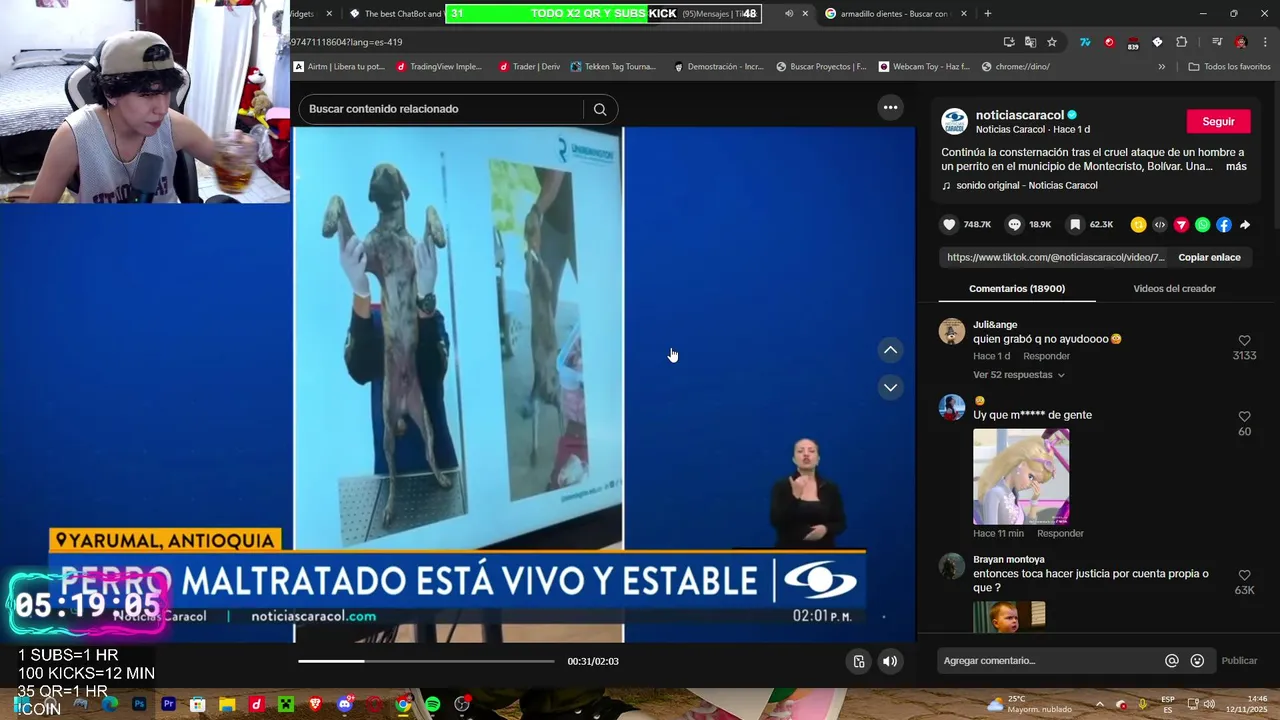Open Brave browser from the taskbar
Viewport: 1280px width, 720px height.
click(x=315, y=704)
